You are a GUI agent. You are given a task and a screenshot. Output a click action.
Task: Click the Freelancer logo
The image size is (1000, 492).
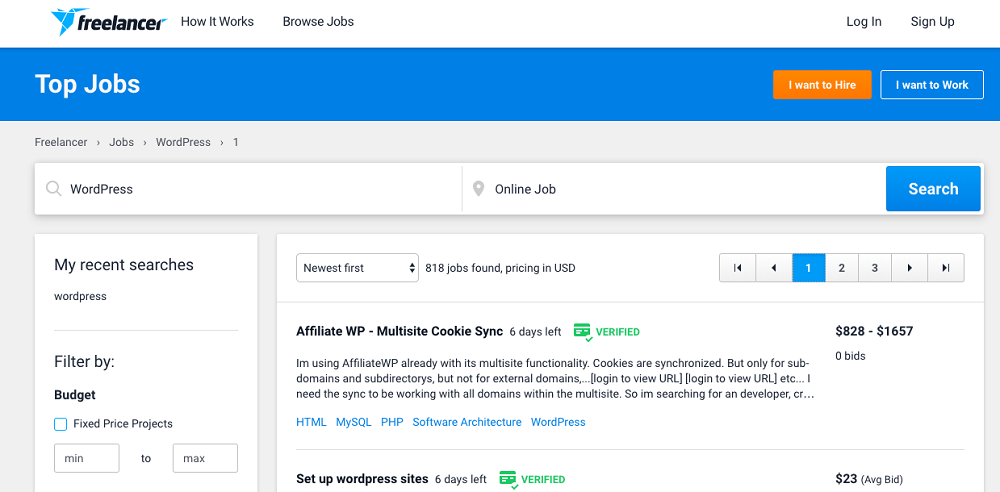point(108,22)
